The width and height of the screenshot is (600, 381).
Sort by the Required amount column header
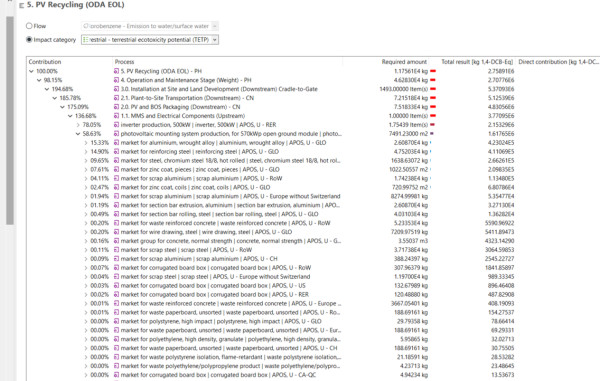click(x=404, y=62)
